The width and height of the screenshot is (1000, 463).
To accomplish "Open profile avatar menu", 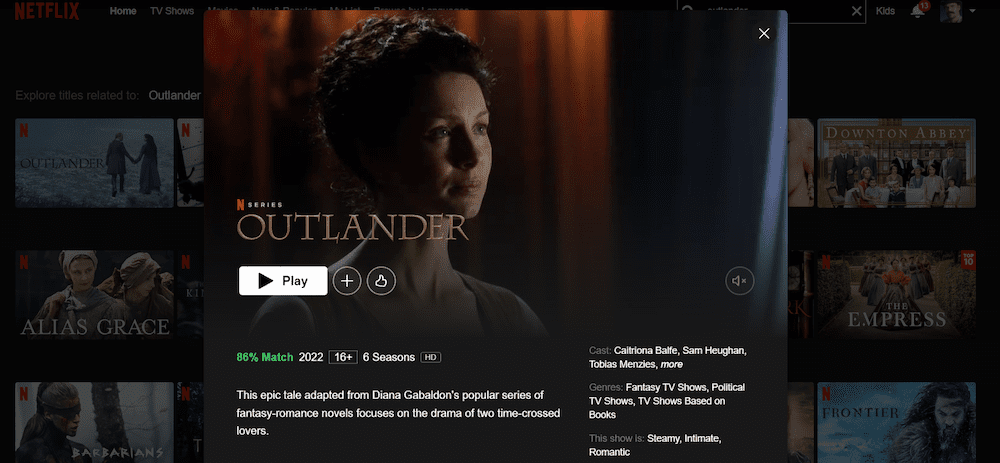I will coord(951,11).
